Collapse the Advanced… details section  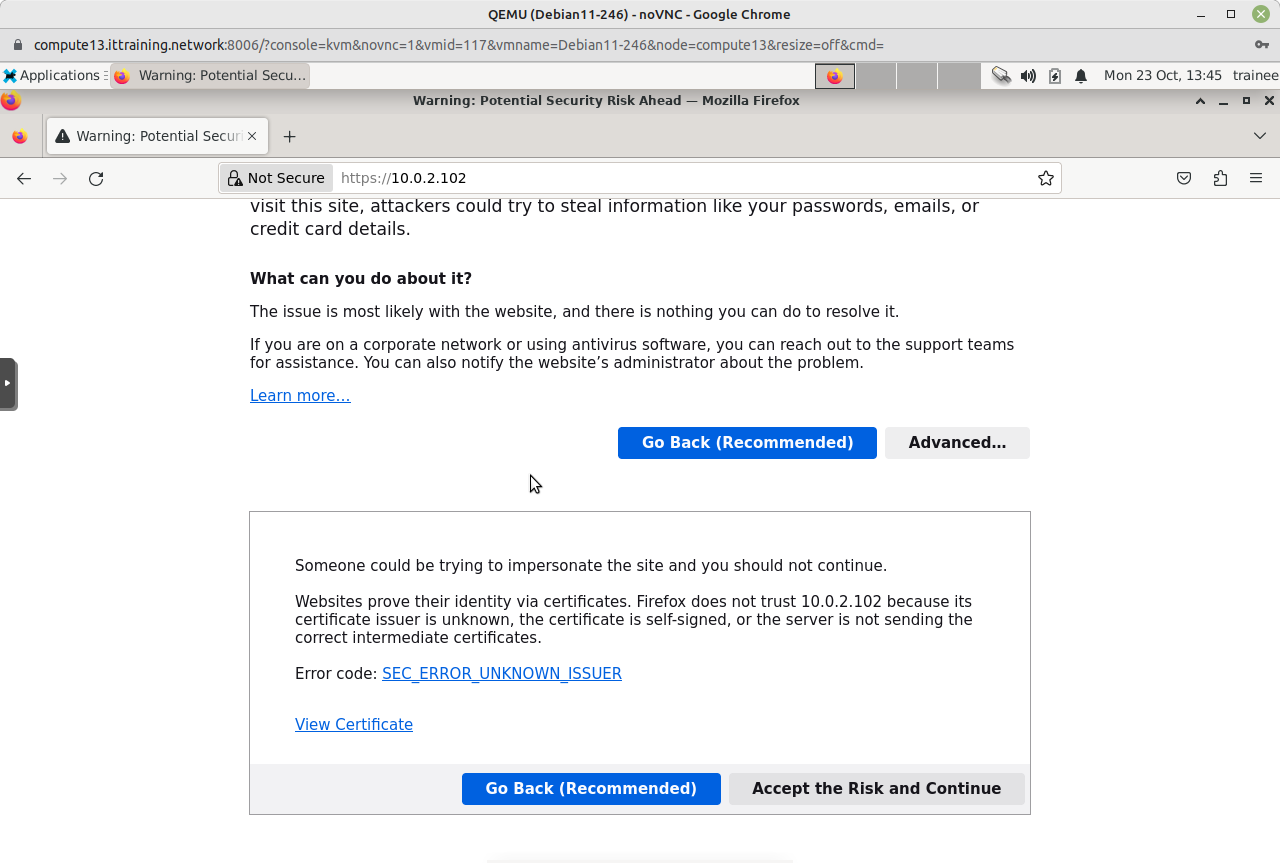coord(957,443)
